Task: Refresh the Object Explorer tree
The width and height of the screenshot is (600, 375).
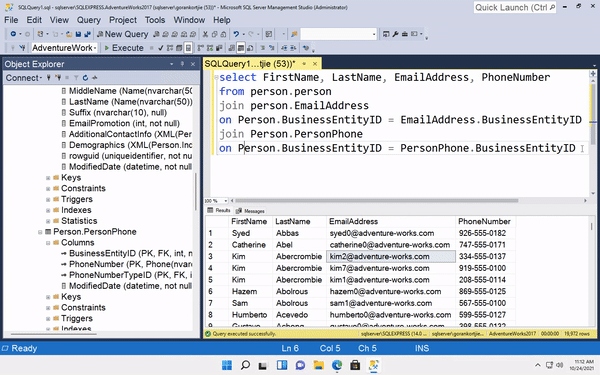Action: (85, 78)
